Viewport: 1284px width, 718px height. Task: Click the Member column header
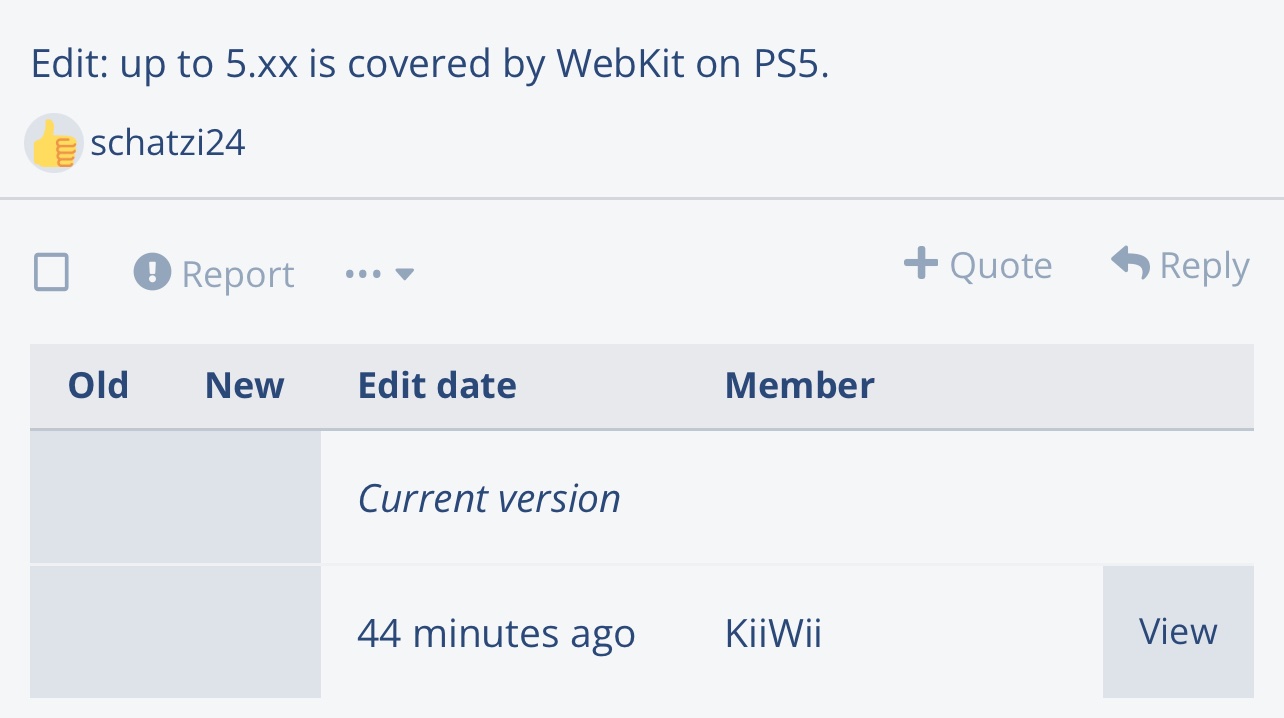[799, 386]
